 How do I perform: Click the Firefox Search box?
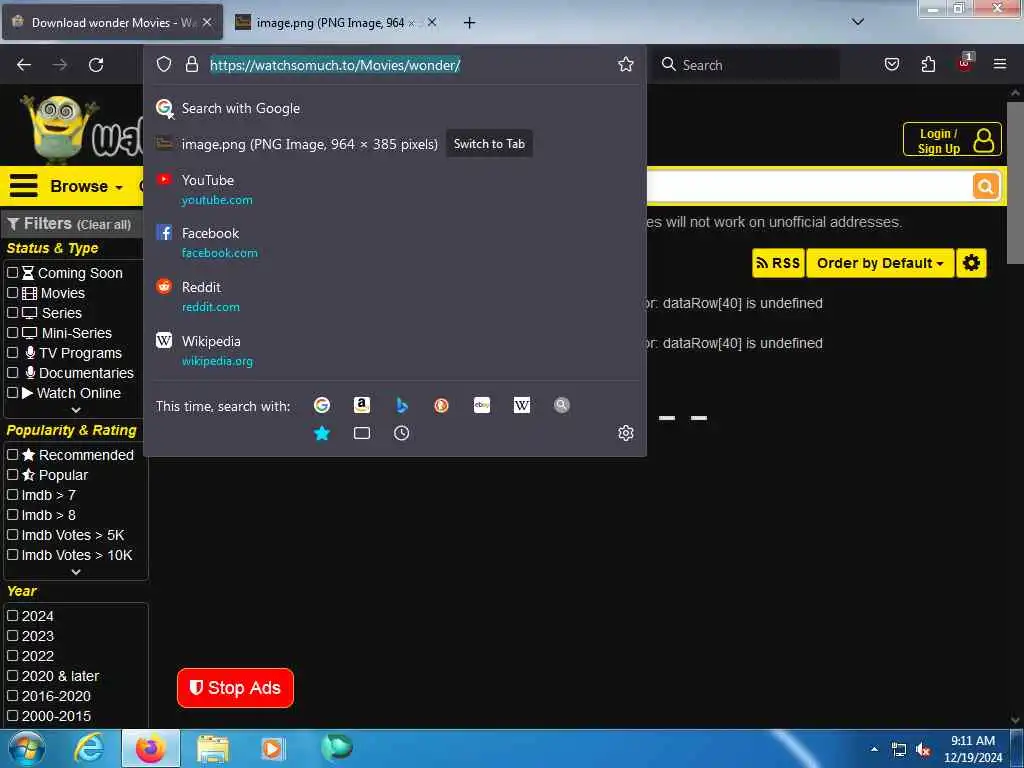(747, 65)
